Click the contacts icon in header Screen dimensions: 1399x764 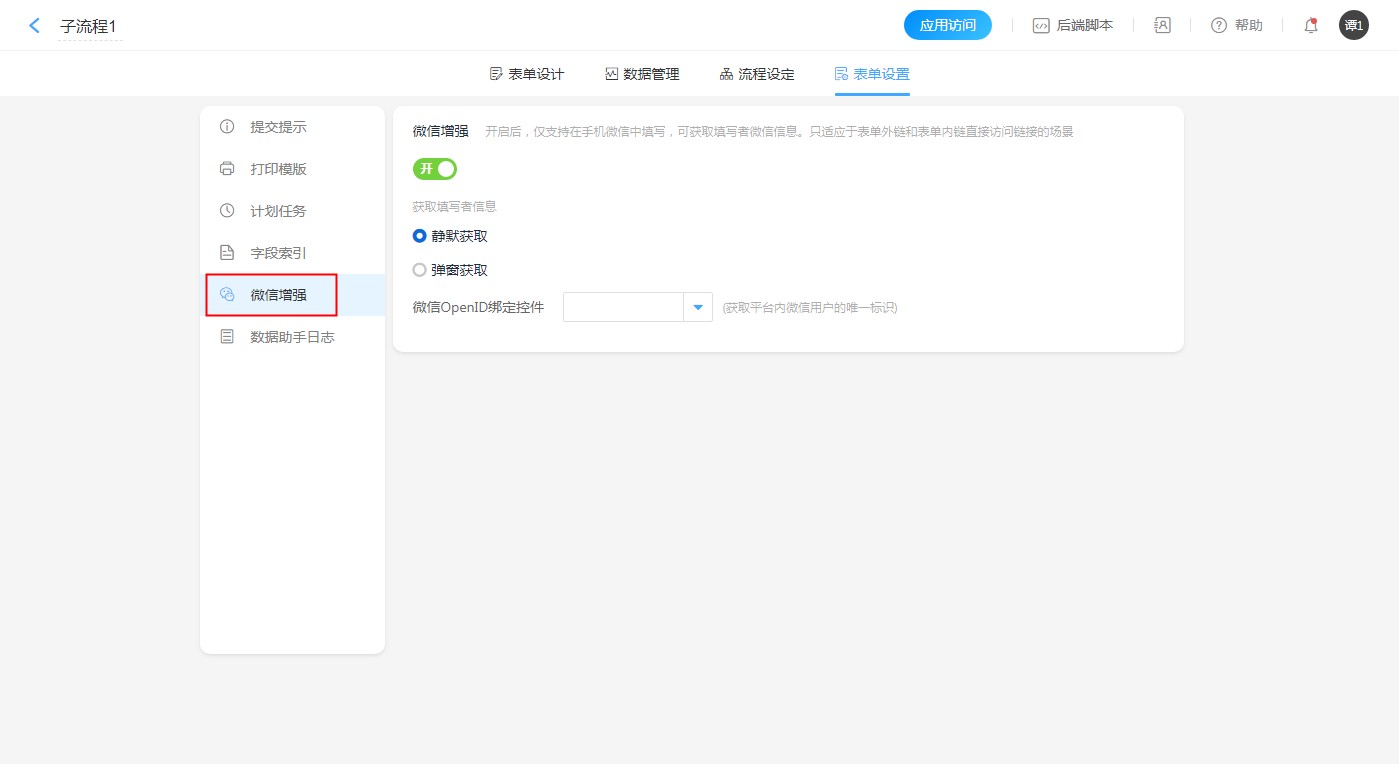click(x=1162, y=26)
